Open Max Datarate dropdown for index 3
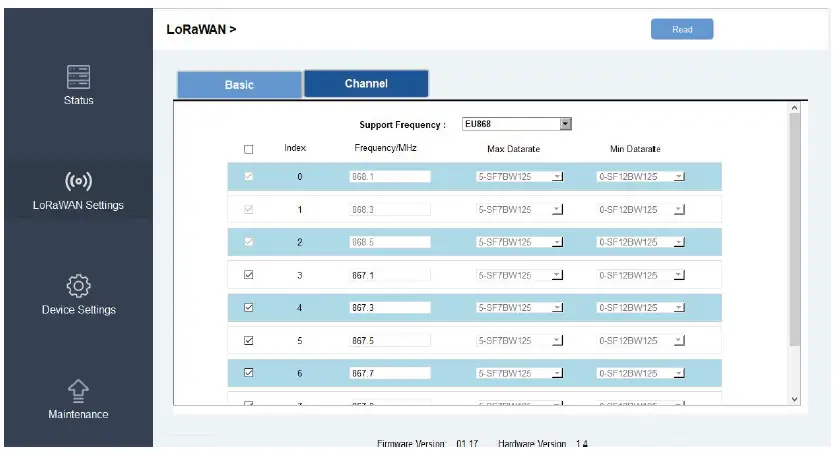 (519, 275)
